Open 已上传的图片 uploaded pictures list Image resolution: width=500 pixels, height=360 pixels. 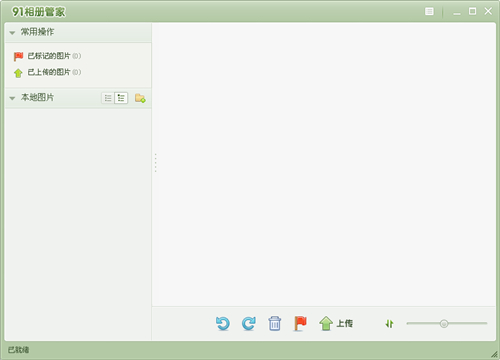[54, 72]
